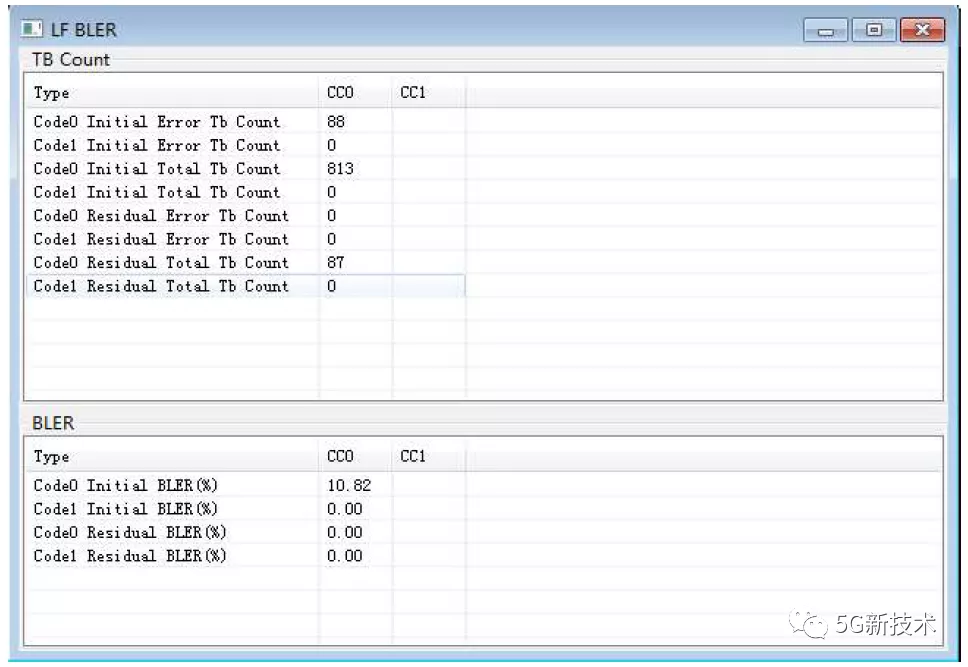The width and height of the screenshot is (968, 667).
Task: Click the BLER value 10.82
Action: [x=349, y=485]
